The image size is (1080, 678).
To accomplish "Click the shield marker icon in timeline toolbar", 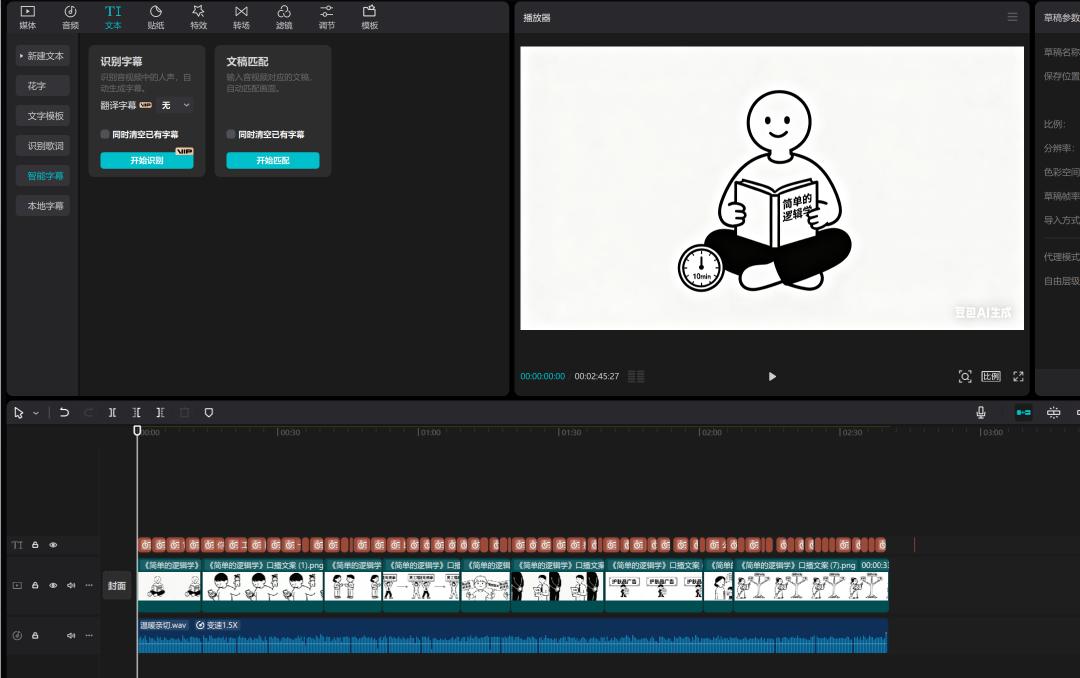I will (x=209, y=412).
